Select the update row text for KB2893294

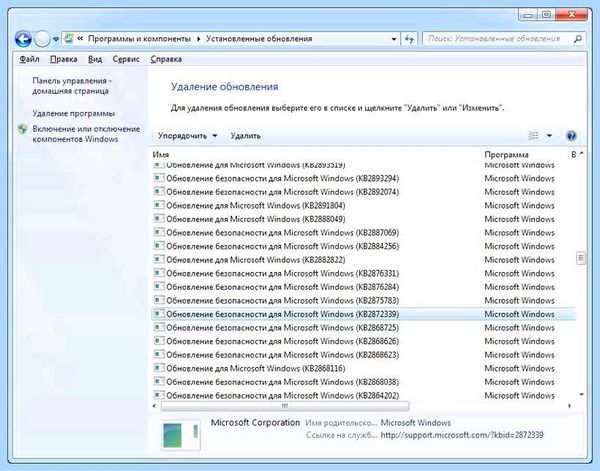point(282,178)
